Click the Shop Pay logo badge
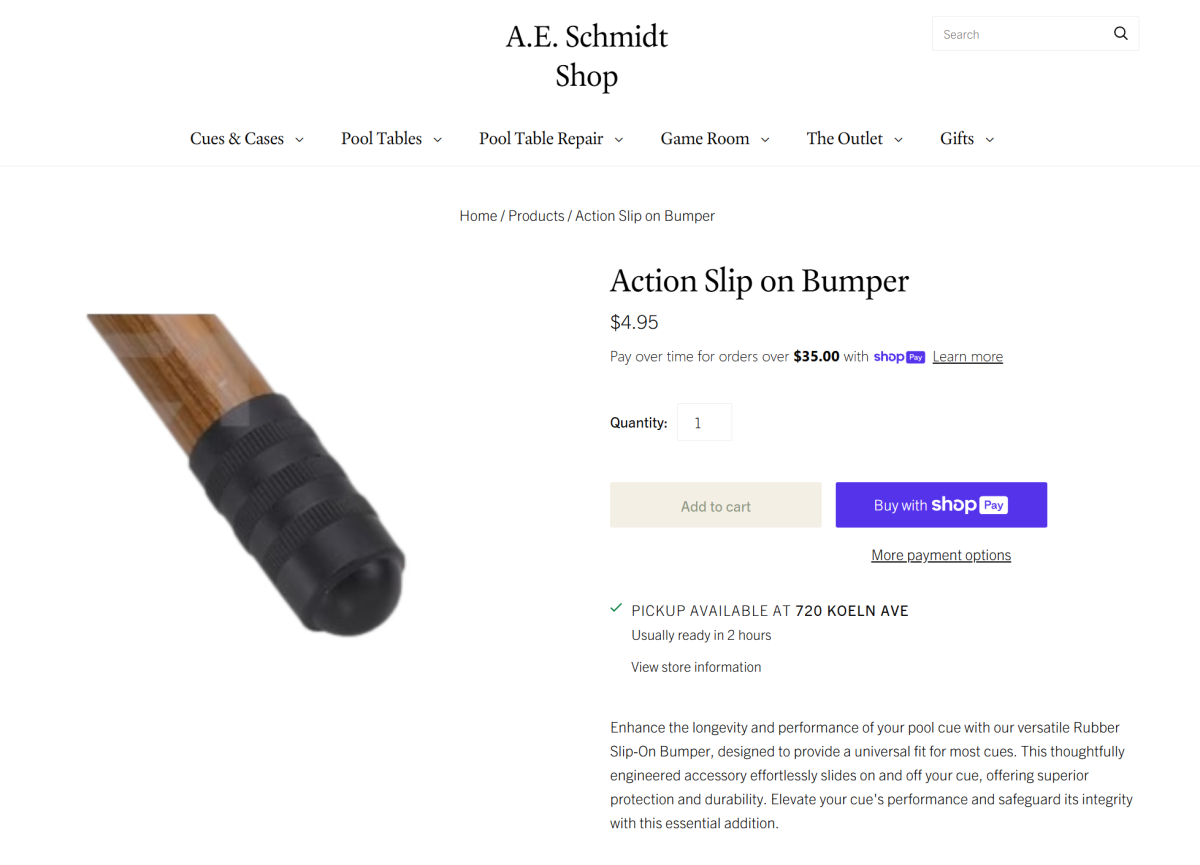1200x865 pixels. (899, 357)
